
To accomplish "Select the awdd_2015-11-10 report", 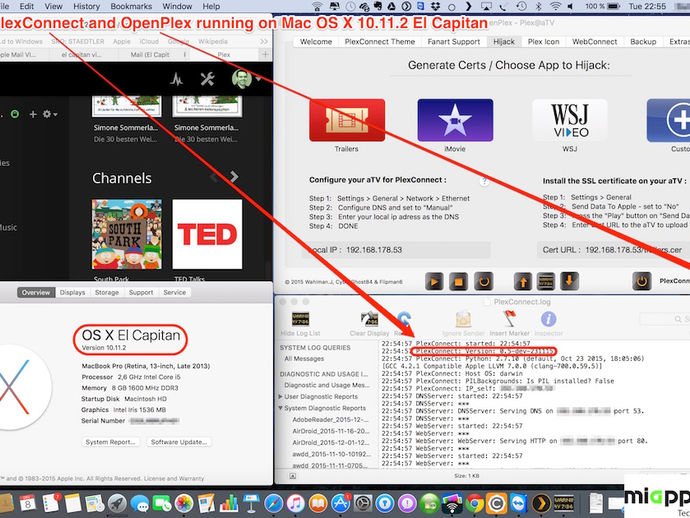I will click(331, 454).
